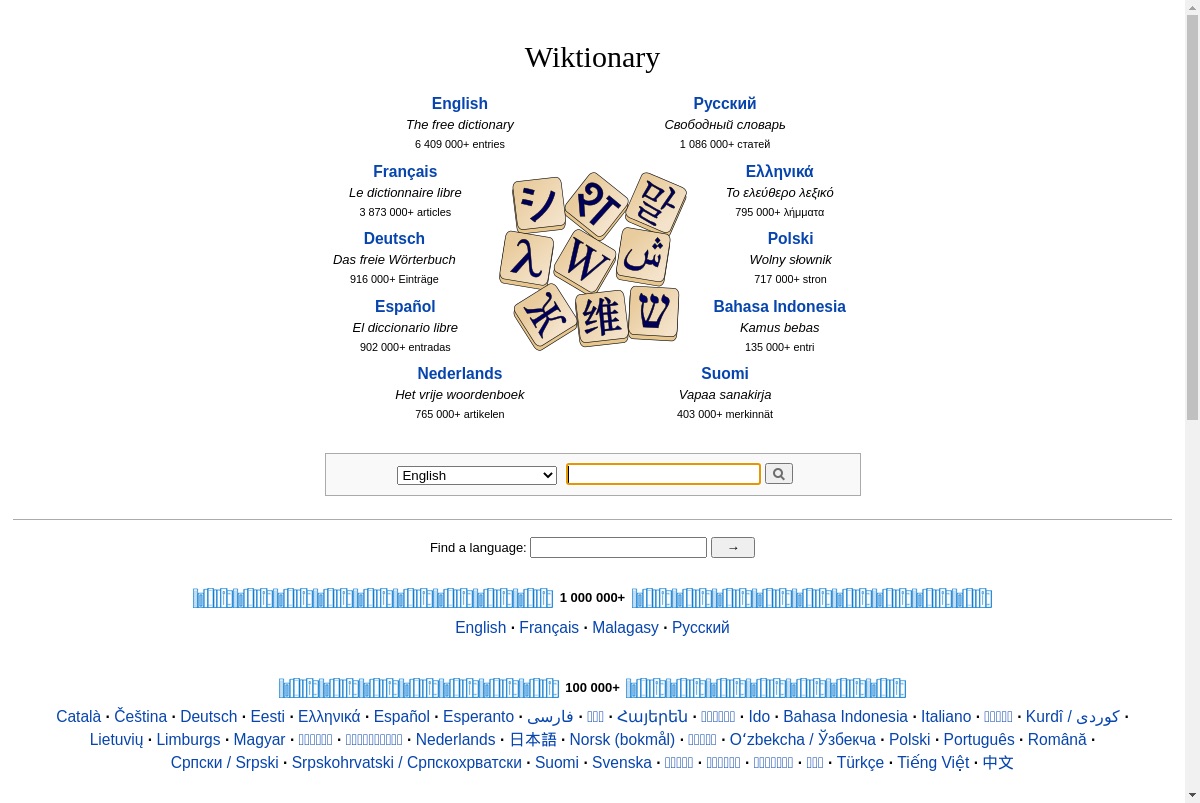
Task: Open the Русский Wiktionary link at top
Action: click(x=725, y=104)
